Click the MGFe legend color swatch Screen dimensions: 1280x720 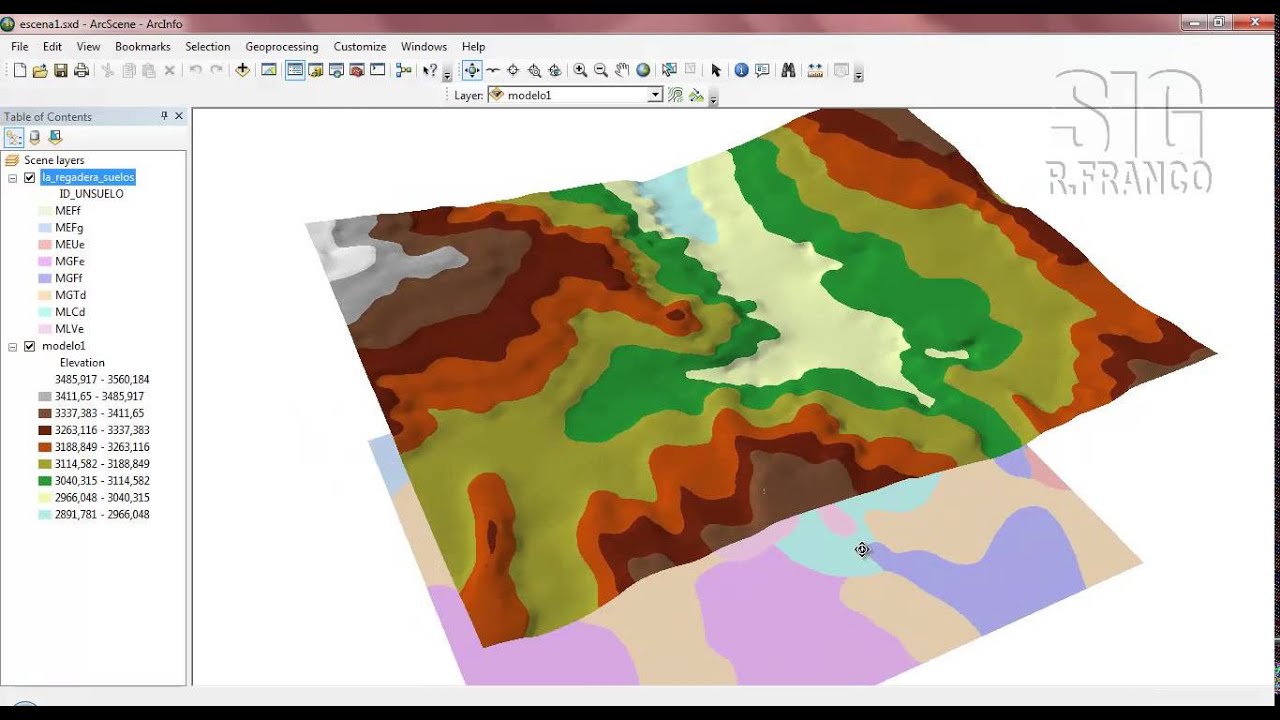coord(45,262)
